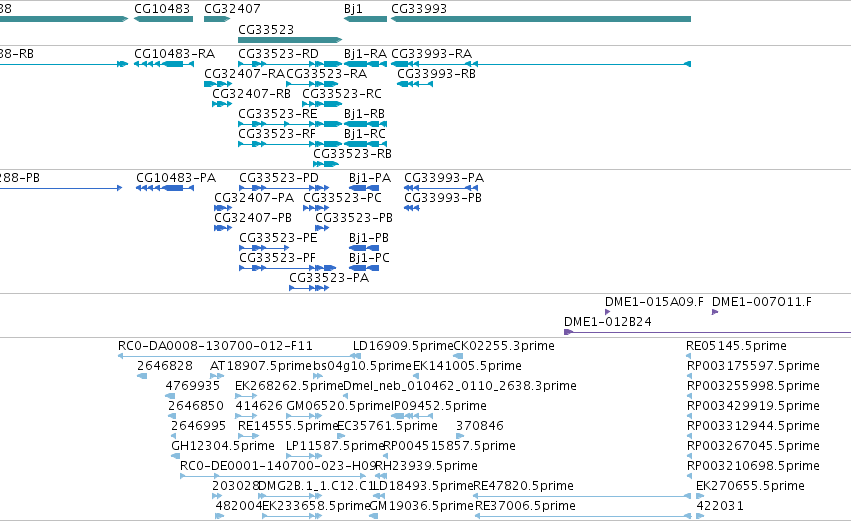Click protein CG32407-PA

pos(223,208)
